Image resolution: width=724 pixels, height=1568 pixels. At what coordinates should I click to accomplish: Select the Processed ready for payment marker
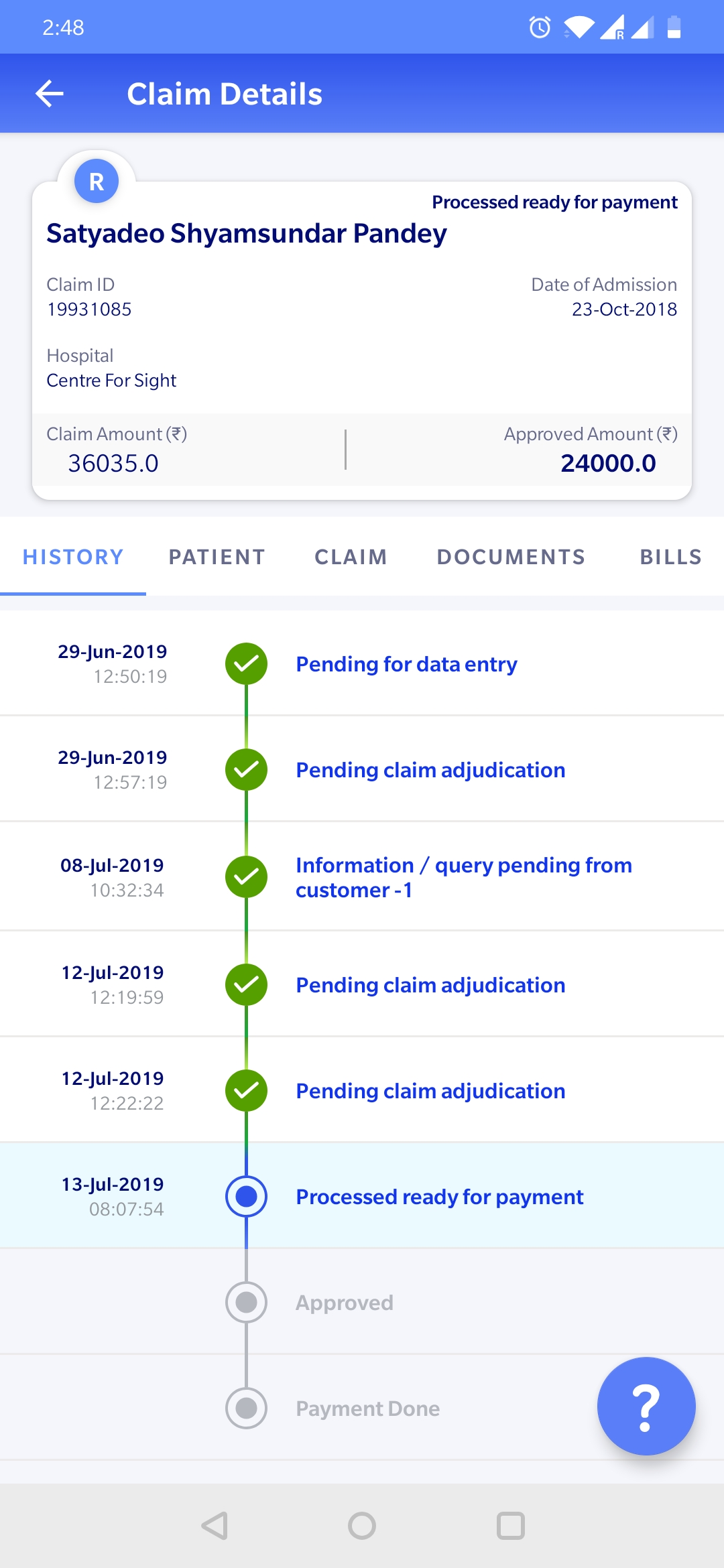click(x=246, y=1197)
